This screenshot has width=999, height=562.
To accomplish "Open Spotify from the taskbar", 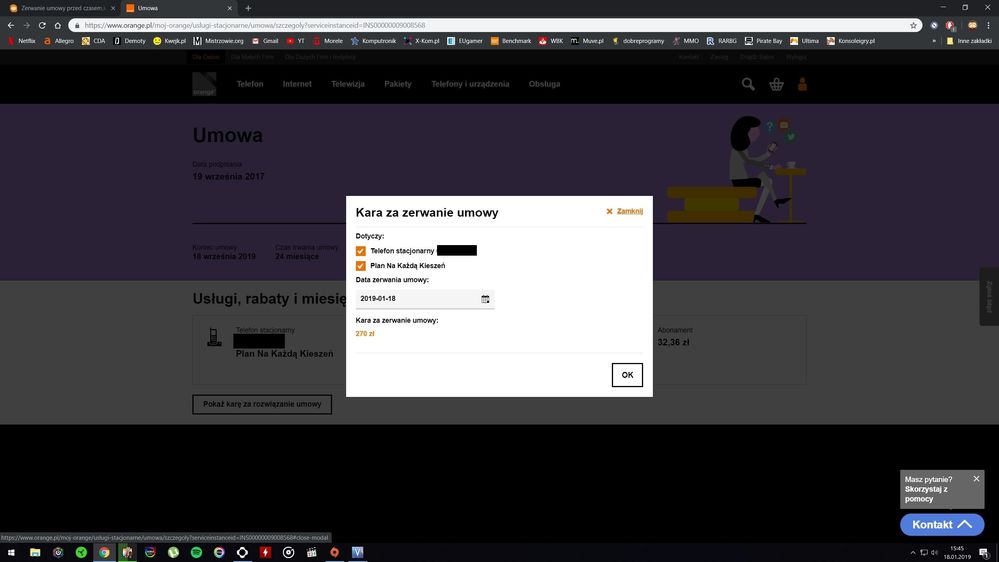I will point(196,552).
